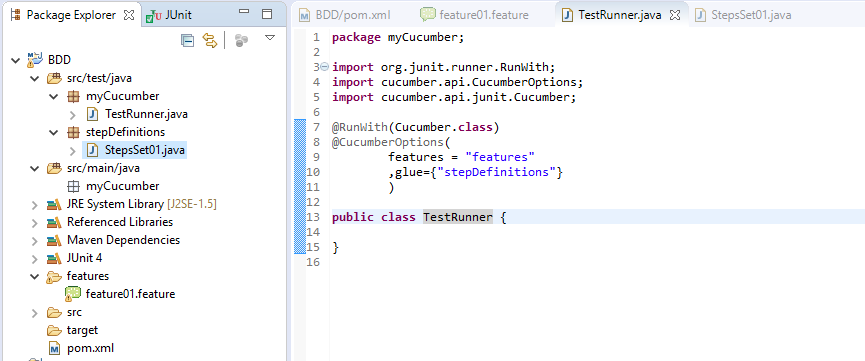The image size is (865, 361).
Task: Collapse the features folder
Action: point(35,276)
